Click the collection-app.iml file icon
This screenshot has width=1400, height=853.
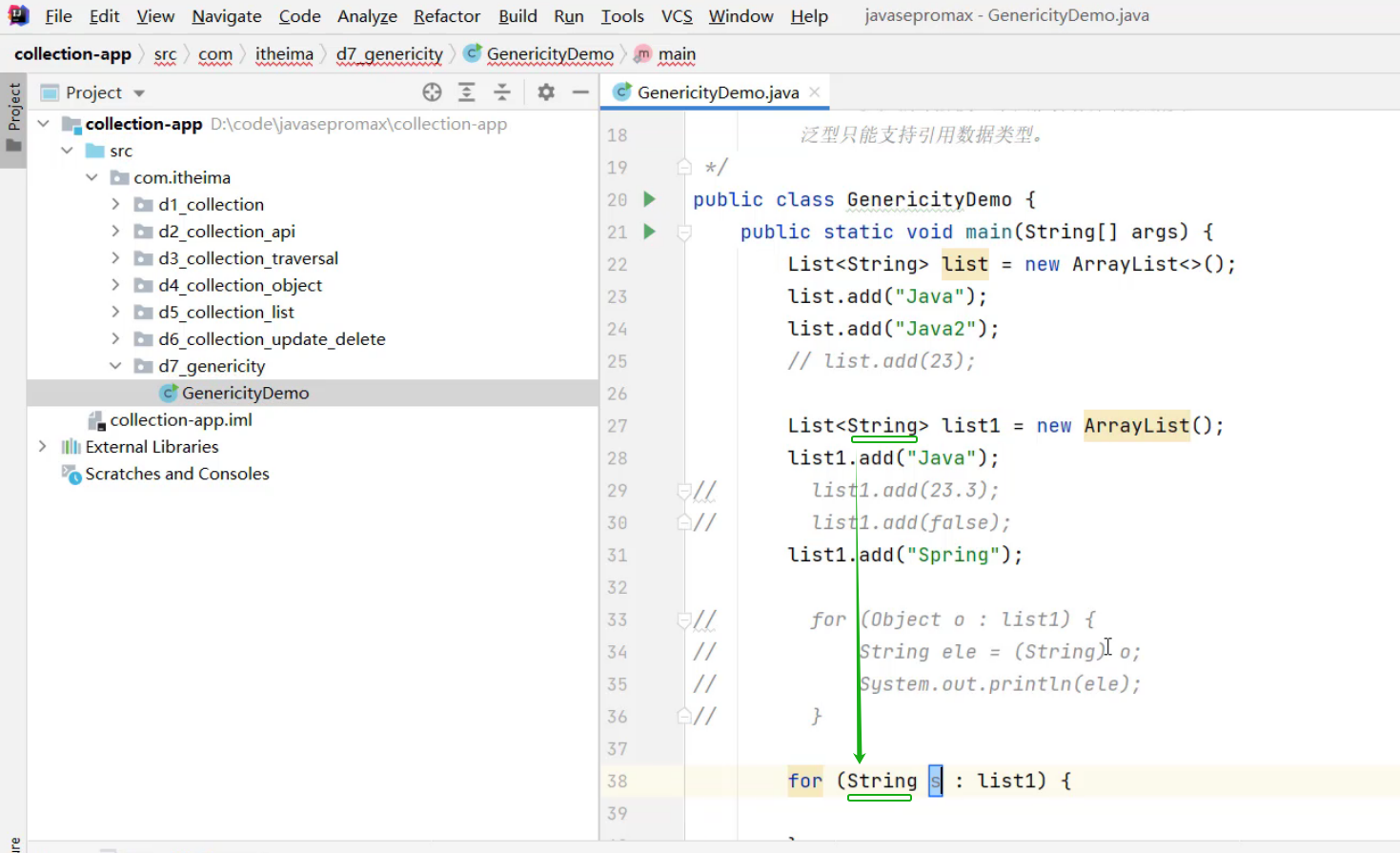tap(96, 420)
